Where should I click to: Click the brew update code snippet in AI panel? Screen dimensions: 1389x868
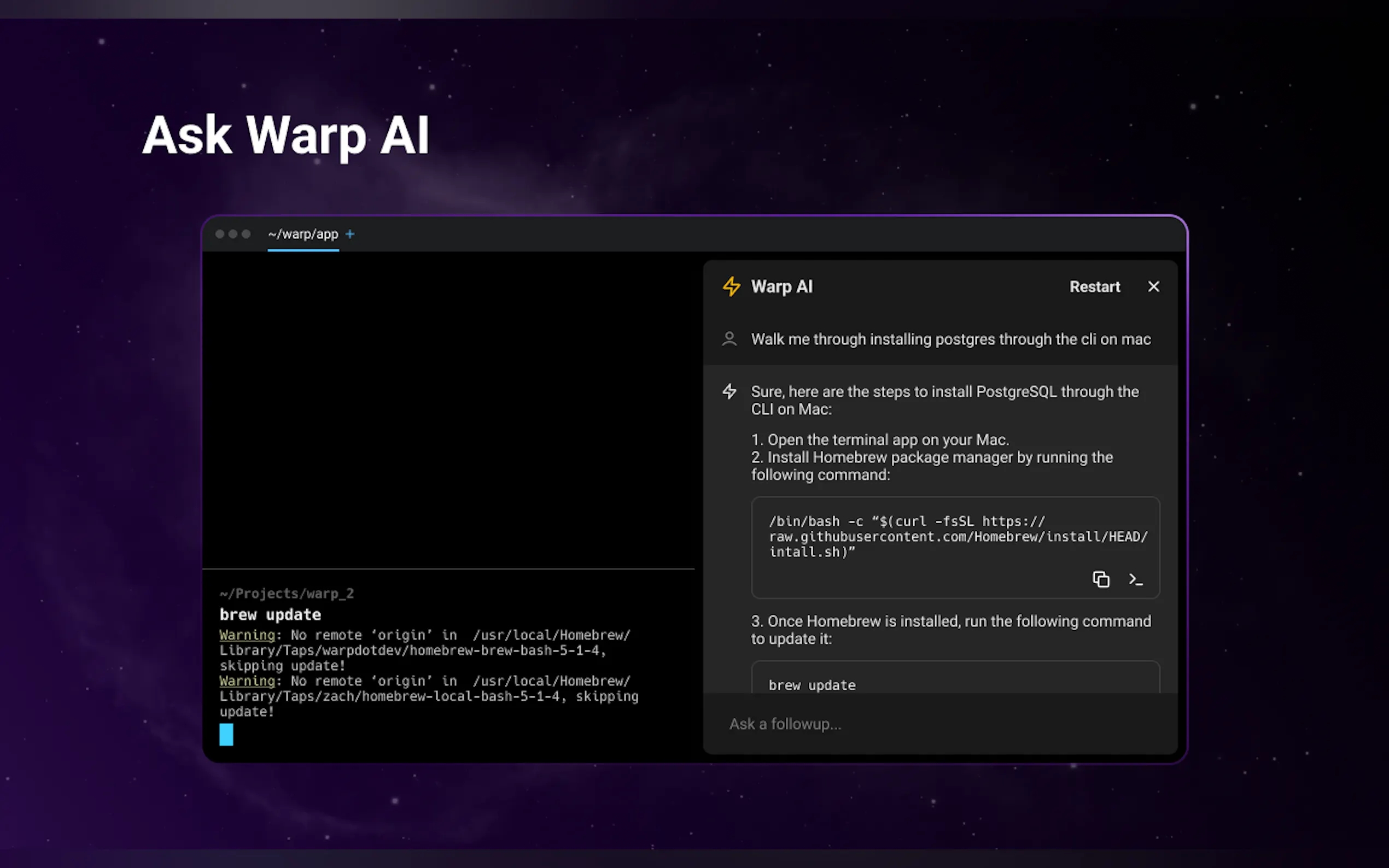tap(812, 685)
